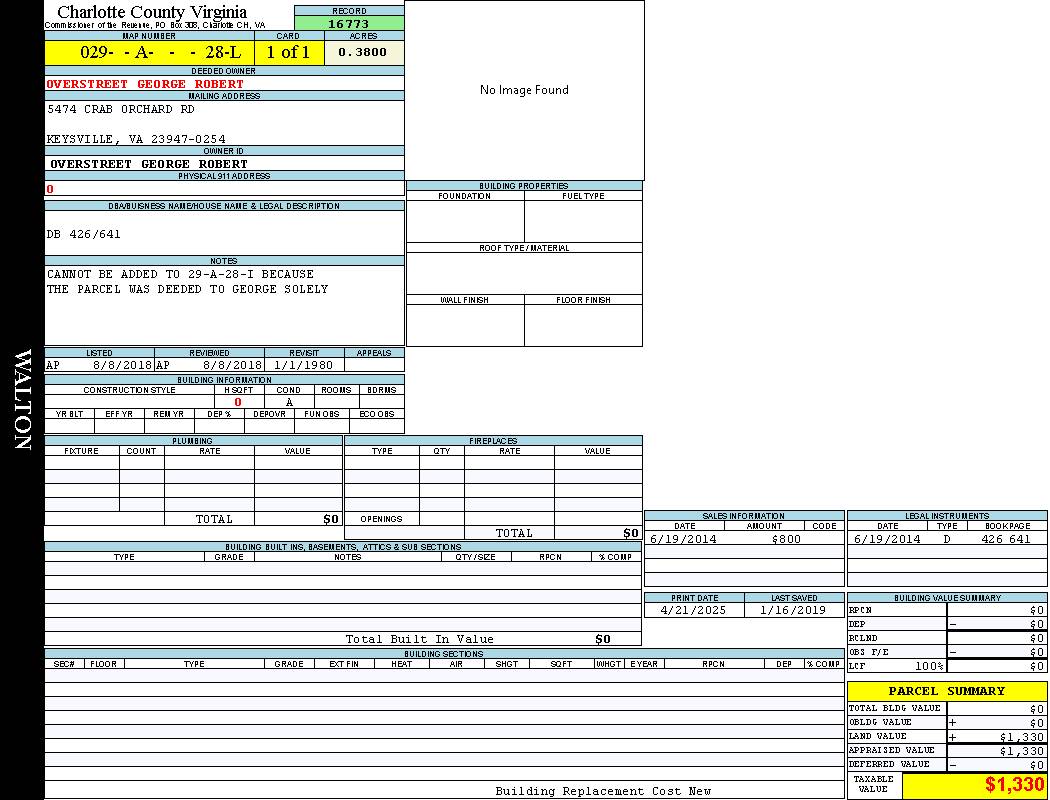Select the acres value 0.3800

363,53
